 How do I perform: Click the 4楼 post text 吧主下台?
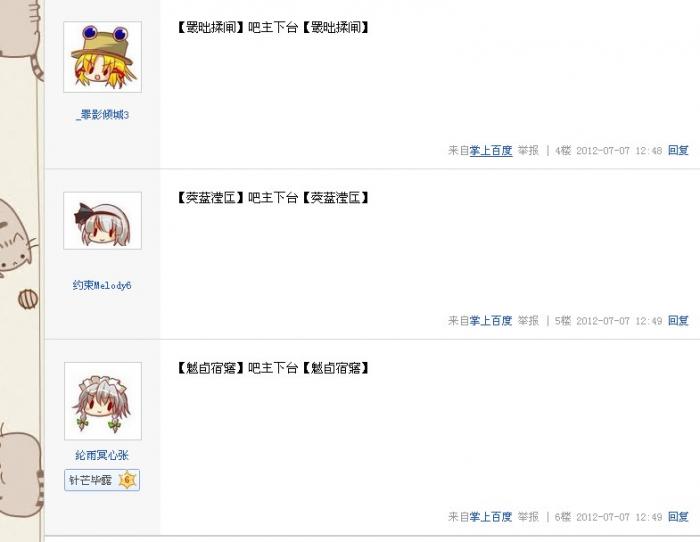[273, 28]
